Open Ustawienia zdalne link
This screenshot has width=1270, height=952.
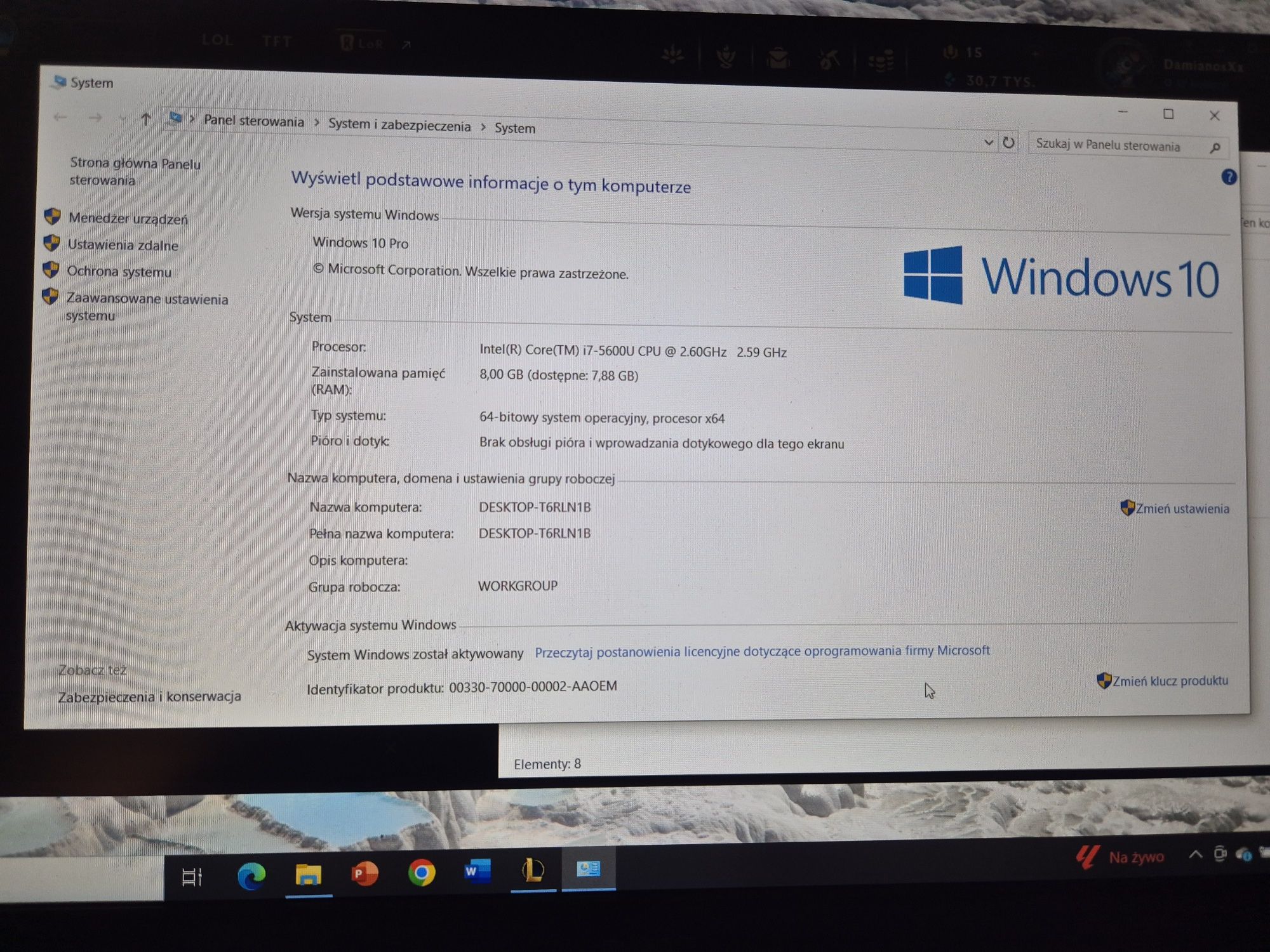[123, 245]
